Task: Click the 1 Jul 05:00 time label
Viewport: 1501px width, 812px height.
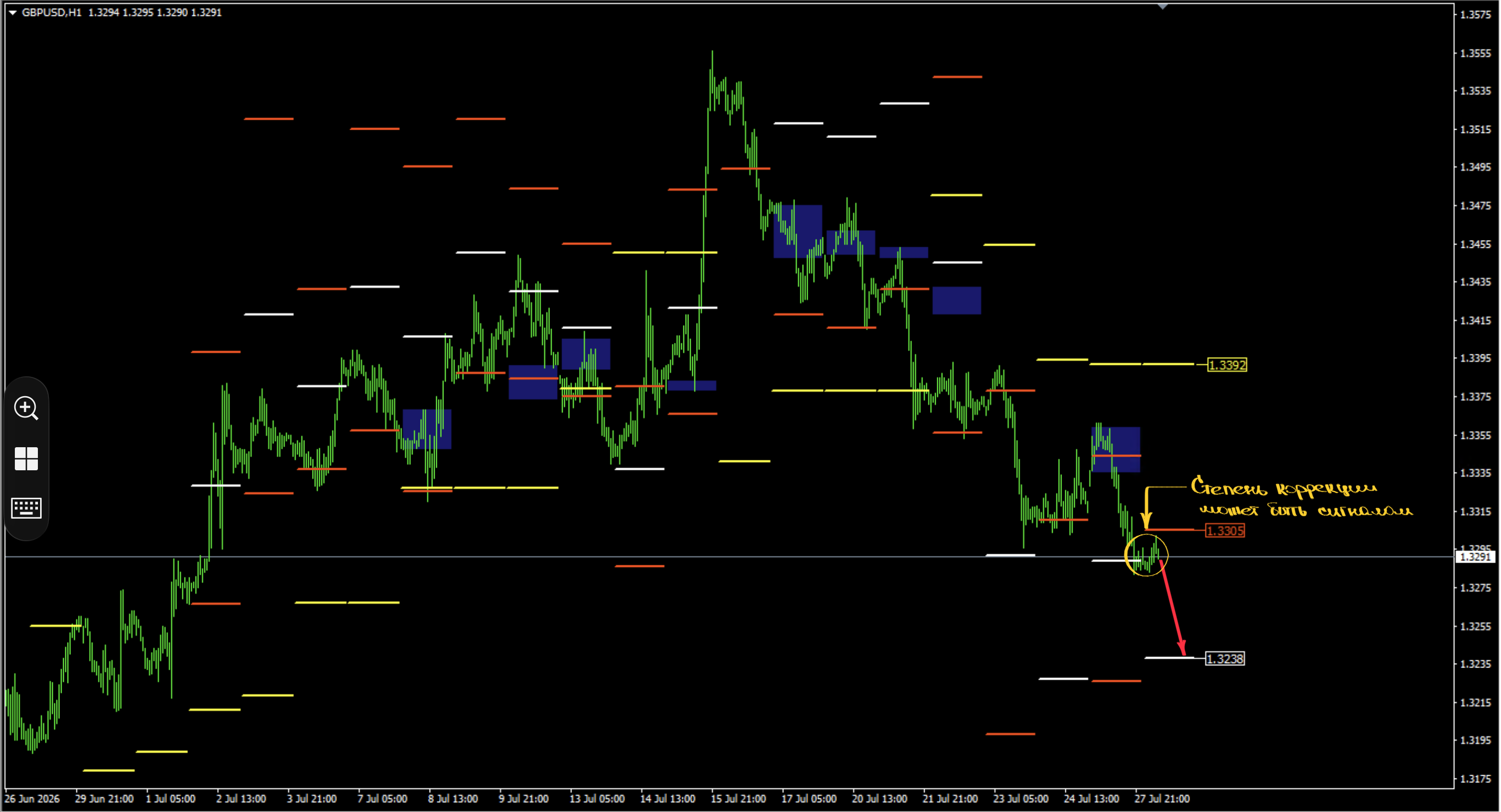Action: 170,799
